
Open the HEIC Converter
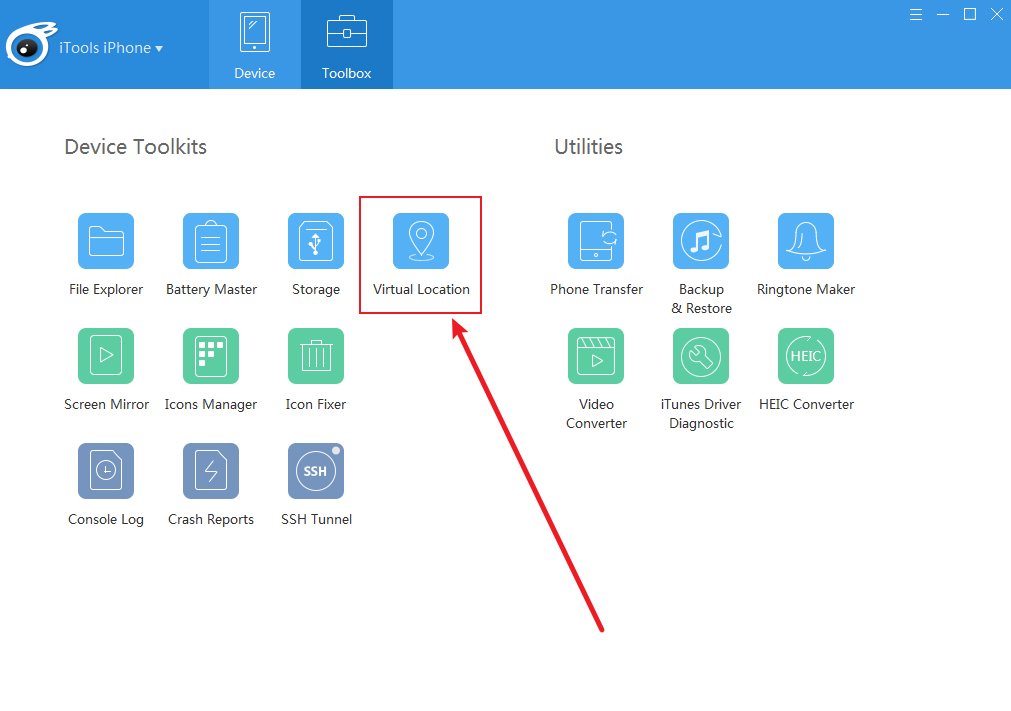806,356
